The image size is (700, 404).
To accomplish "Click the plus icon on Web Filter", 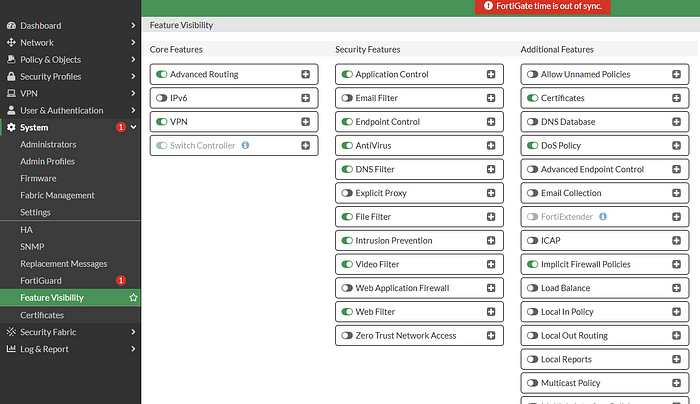I will pos(491,312).
